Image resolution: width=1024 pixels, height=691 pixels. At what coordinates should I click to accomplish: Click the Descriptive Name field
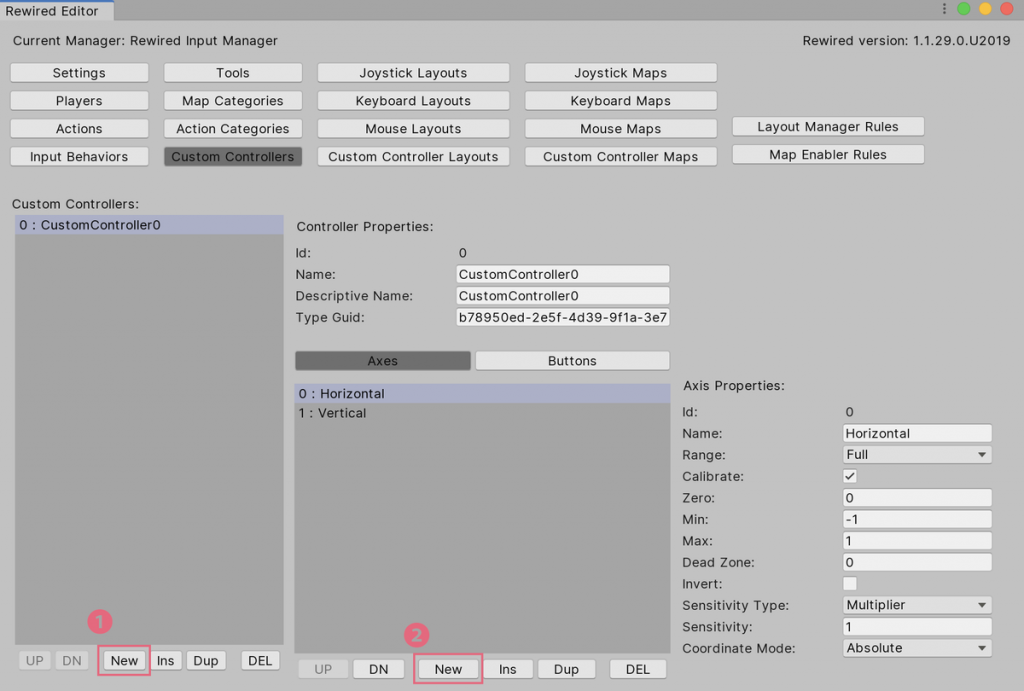click(562, 296)
